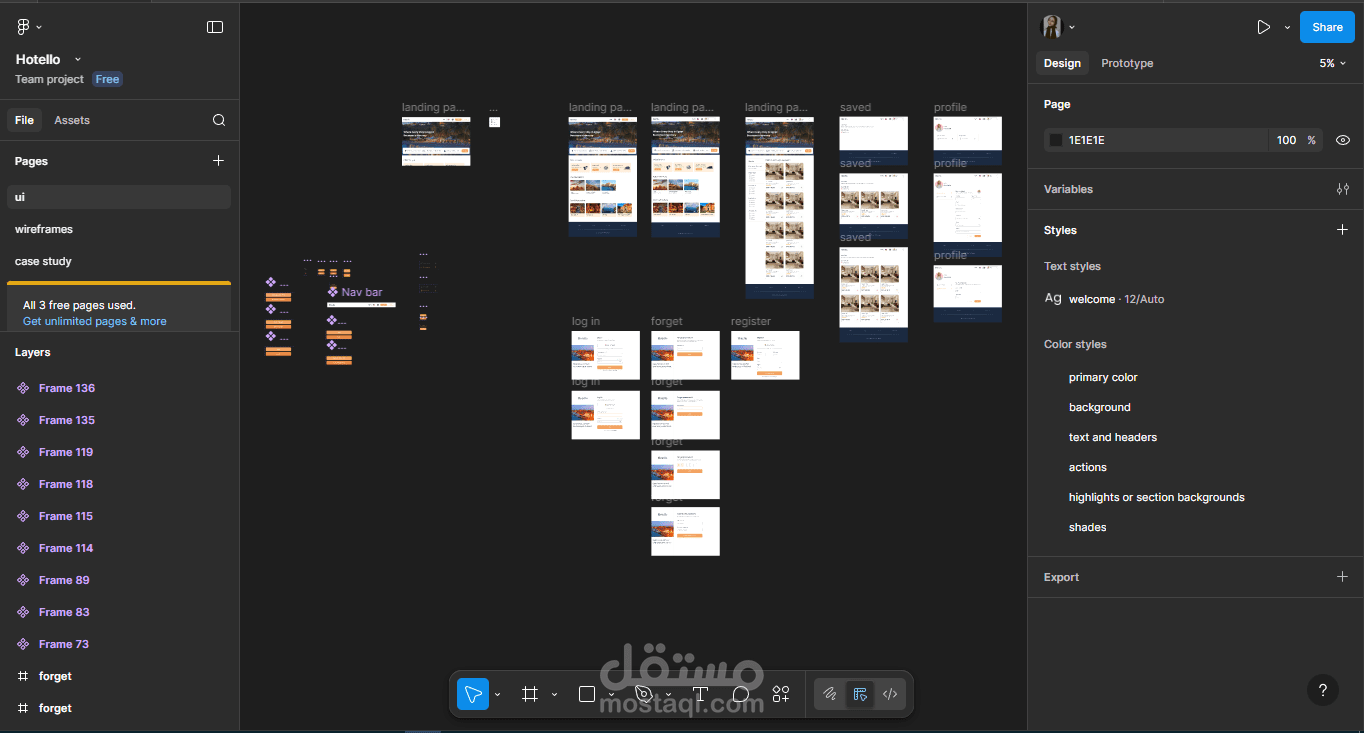The image size is (1364, 733).
Task: Click the Share button
Action: tap(1327, 27)
